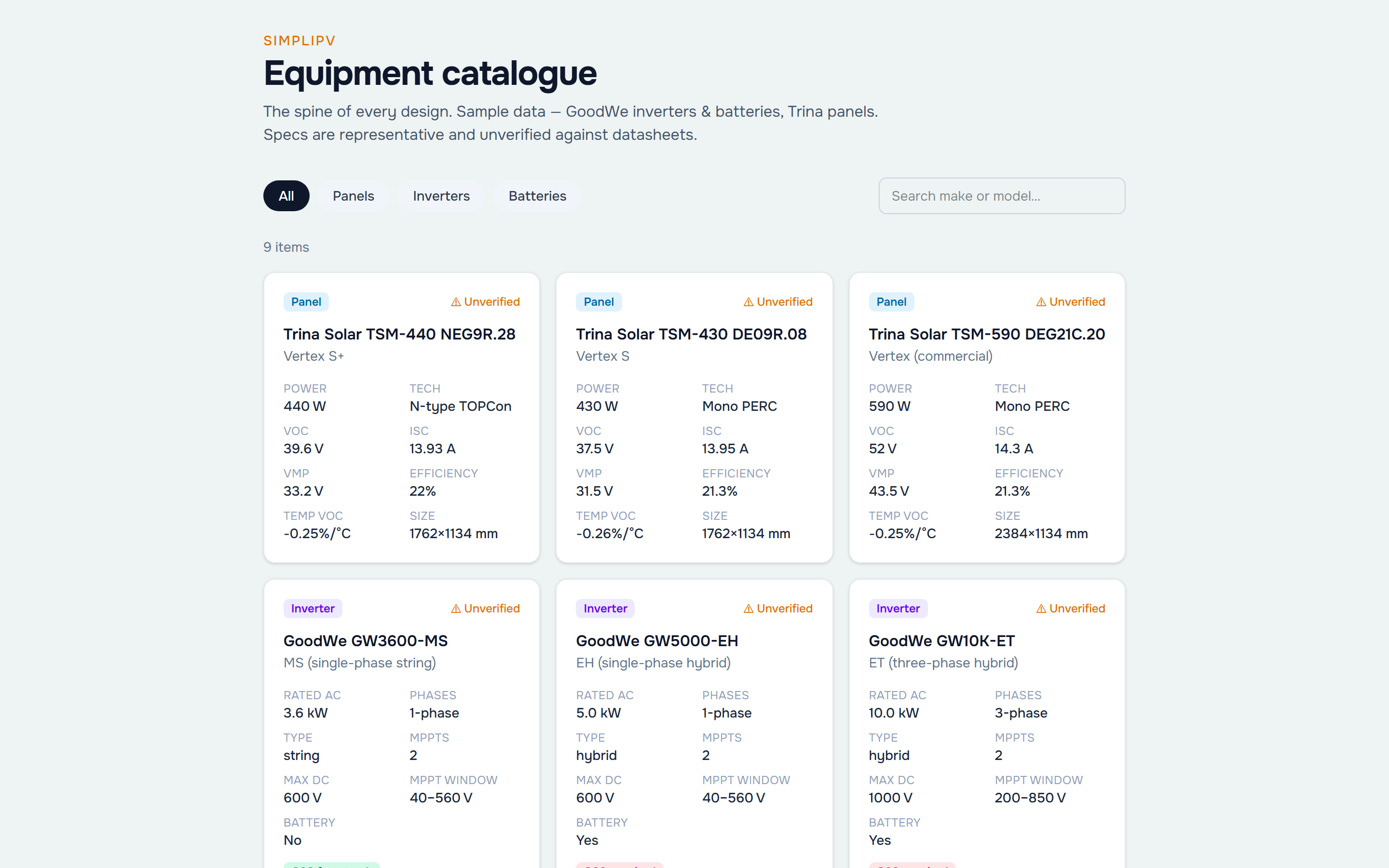Click the 1000 V max DC value
The width and height of the screenshot is (1389, 868).
(890, 798)
